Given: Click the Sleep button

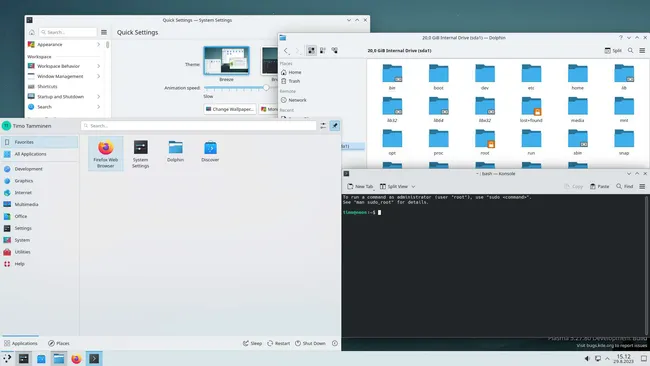Looking at the screenshot, I should click(x=252, y=343).
